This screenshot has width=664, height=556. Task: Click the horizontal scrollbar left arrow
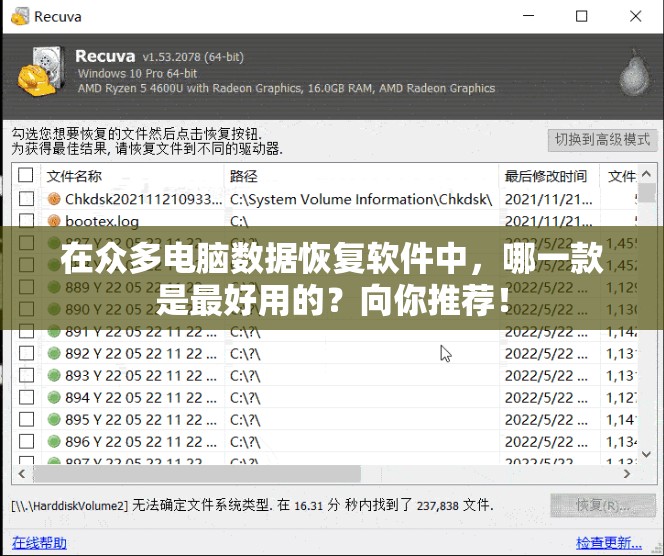coord(22,474)
